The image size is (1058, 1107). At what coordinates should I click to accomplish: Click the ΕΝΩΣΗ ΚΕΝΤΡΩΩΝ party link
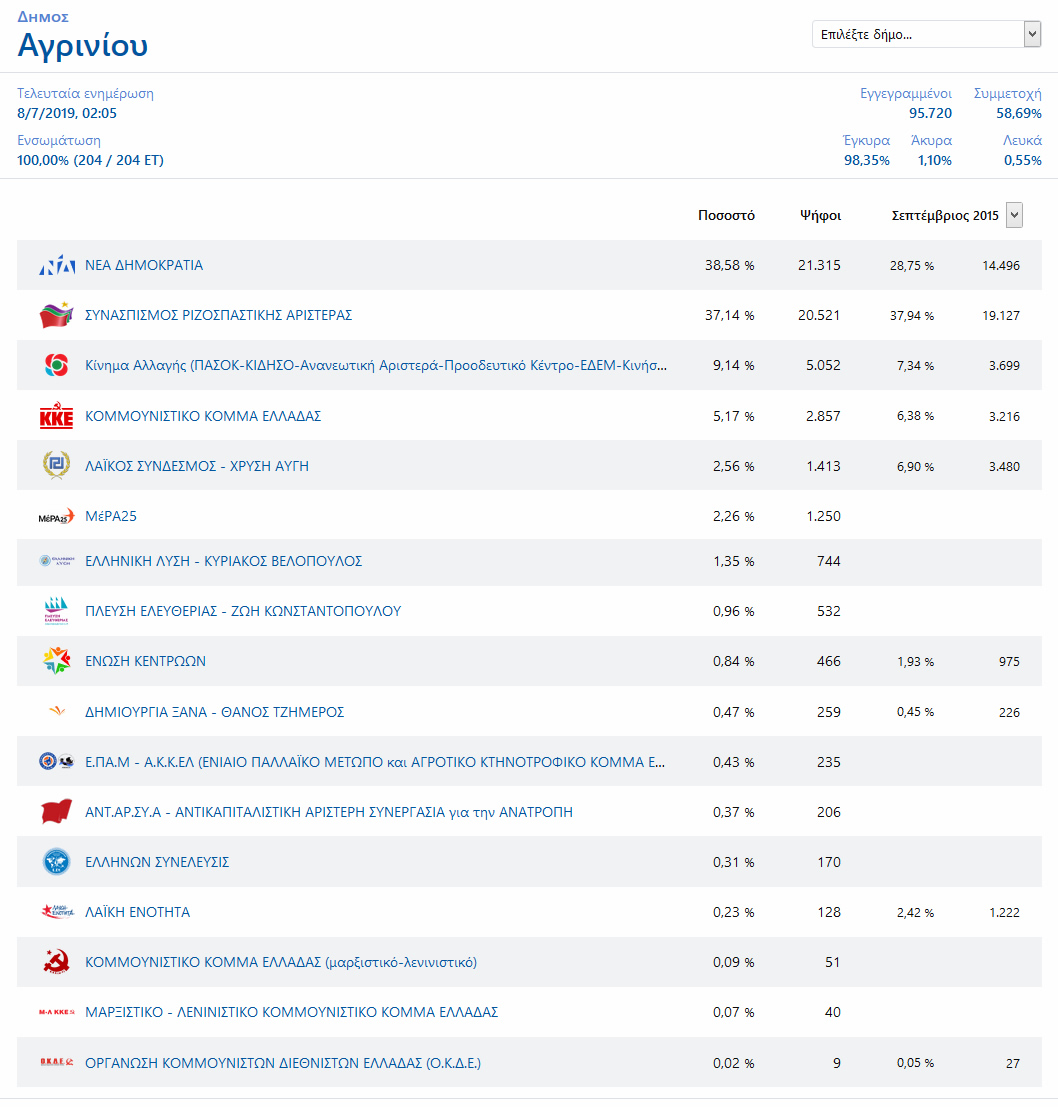(x=145, y=662)
